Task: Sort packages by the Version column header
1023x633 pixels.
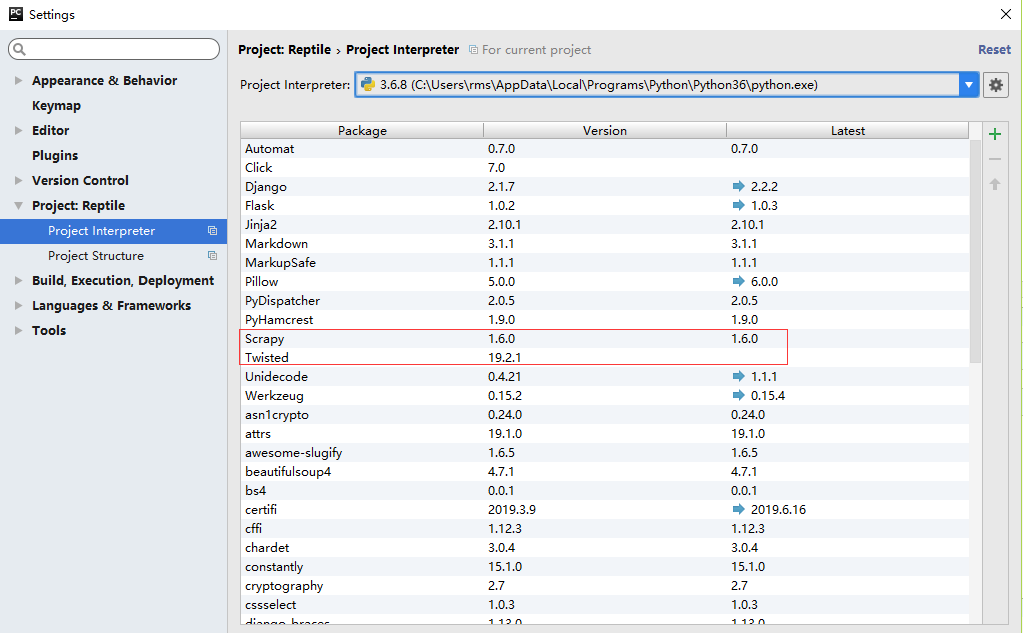Action: coord(604,130)
